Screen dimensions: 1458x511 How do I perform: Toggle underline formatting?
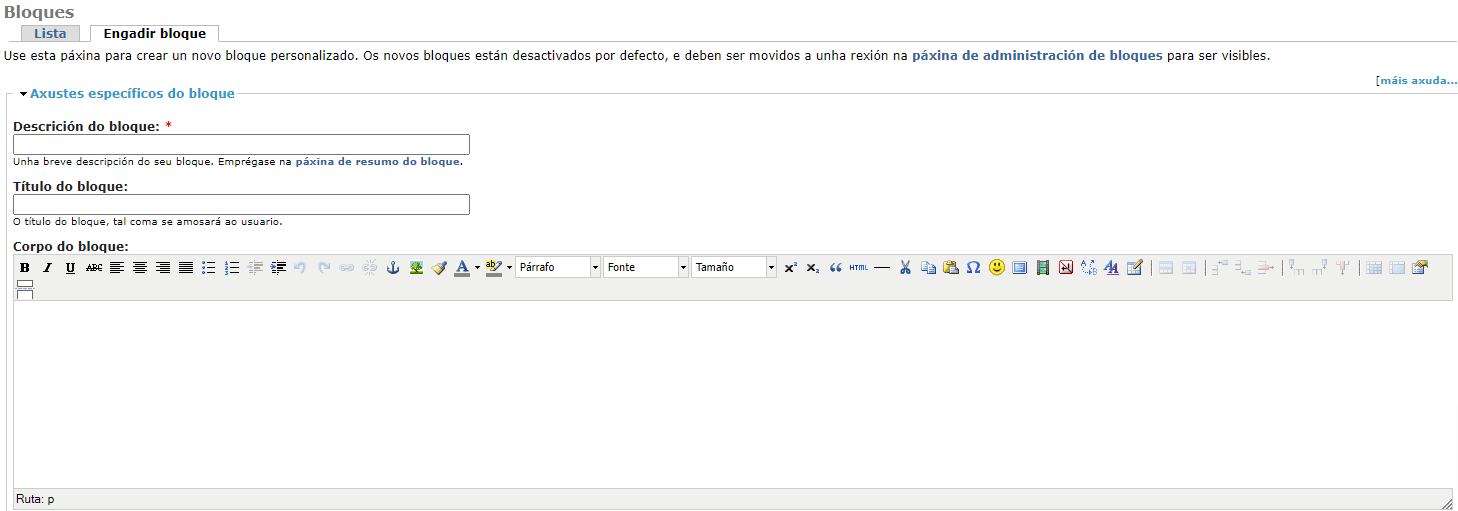click(70, 267)
